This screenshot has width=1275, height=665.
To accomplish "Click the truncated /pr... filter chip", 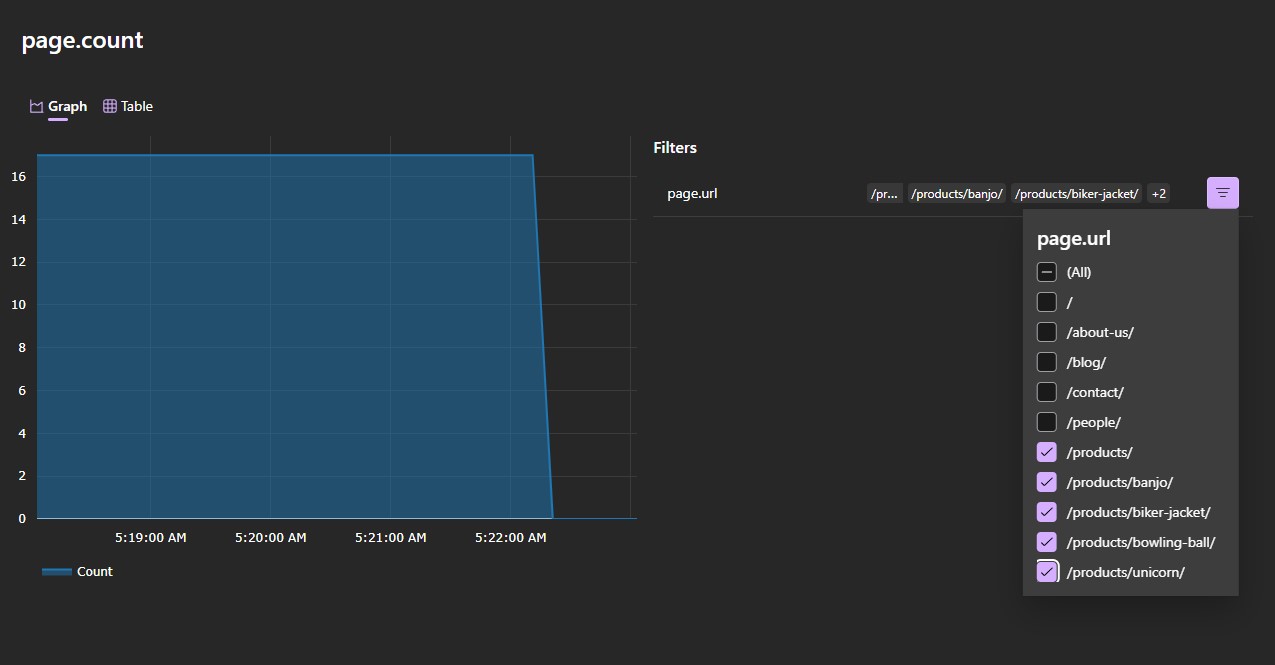I will tap(884, 194).
